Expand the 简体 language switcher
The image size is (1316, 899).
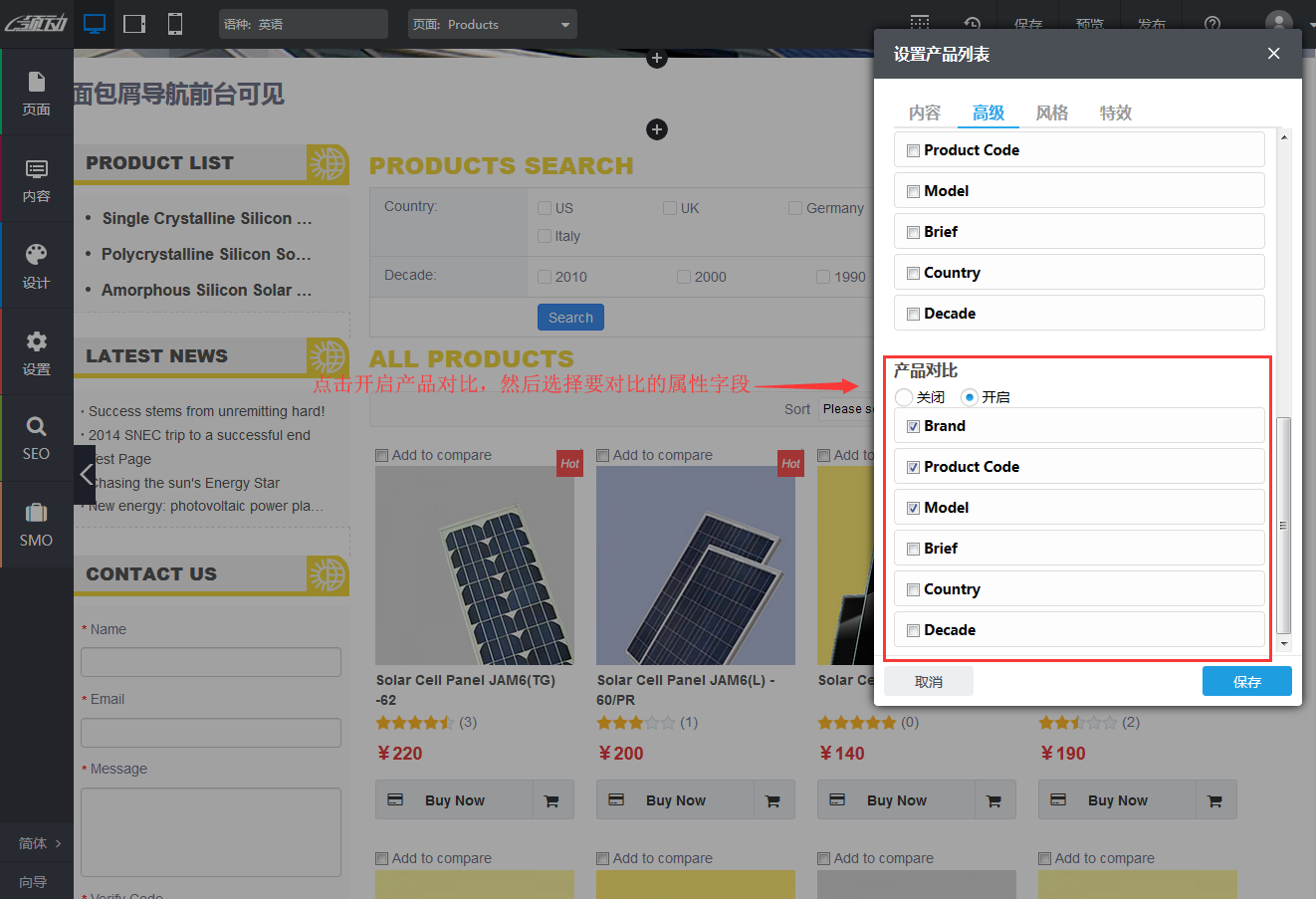tap(38, 843)
